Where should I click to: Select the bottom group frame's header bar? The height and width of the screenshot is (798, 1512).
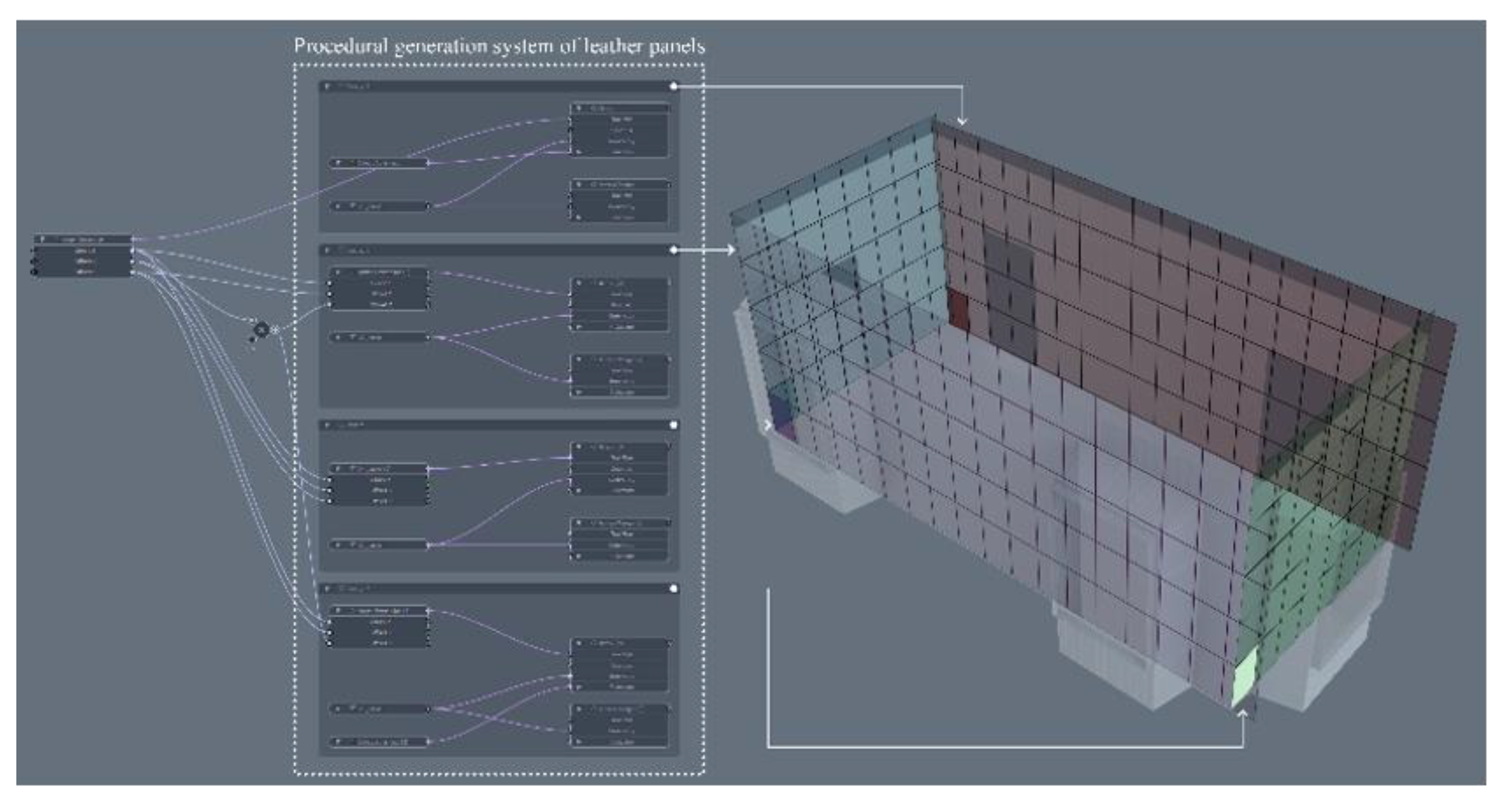click(499, 589)
